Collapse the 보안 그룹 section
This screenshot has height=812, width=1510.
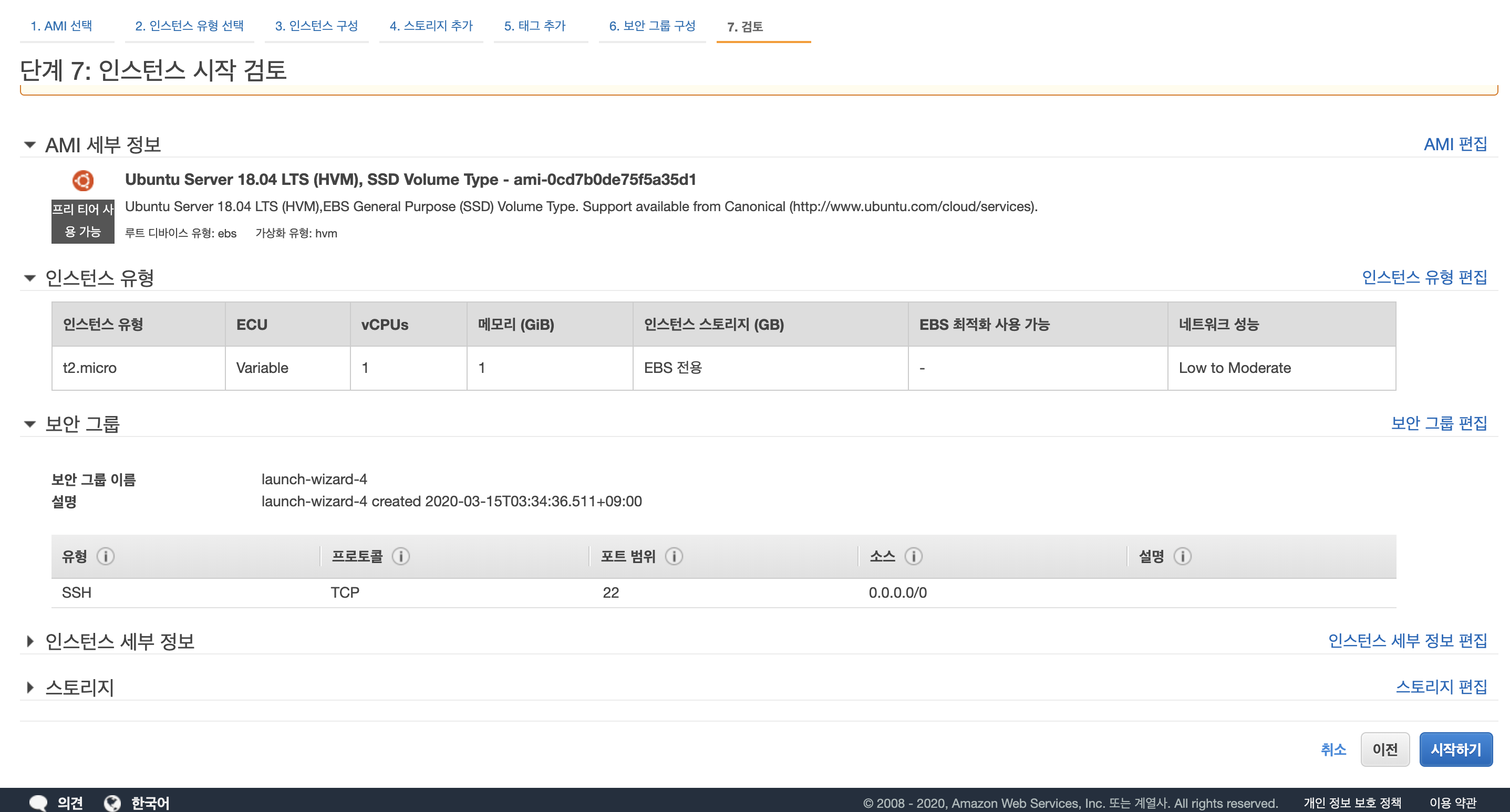[x=29, y=423]
